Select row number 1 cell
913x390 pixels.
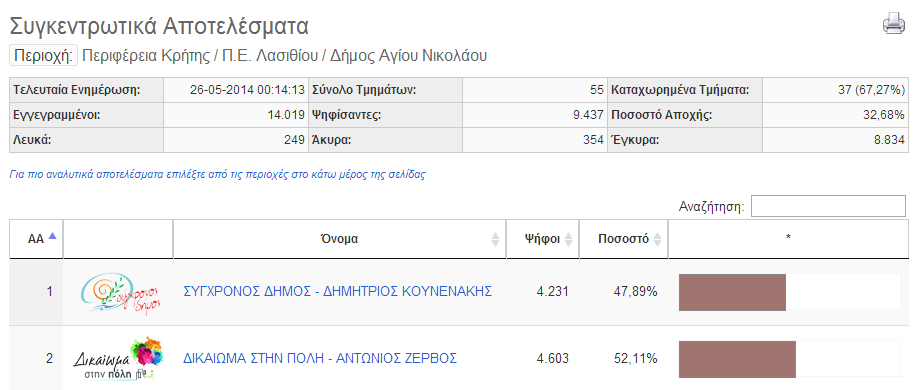[x=36, y=292]
